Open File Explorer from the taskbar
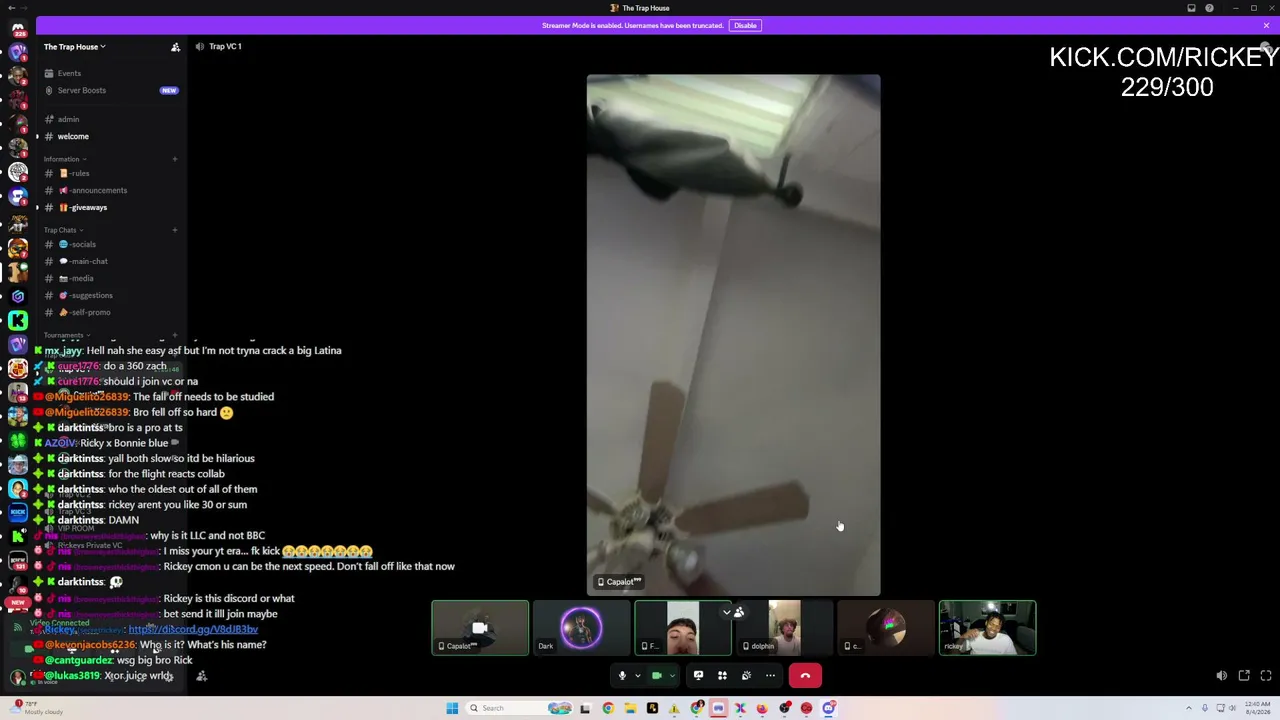 (630, 708)
